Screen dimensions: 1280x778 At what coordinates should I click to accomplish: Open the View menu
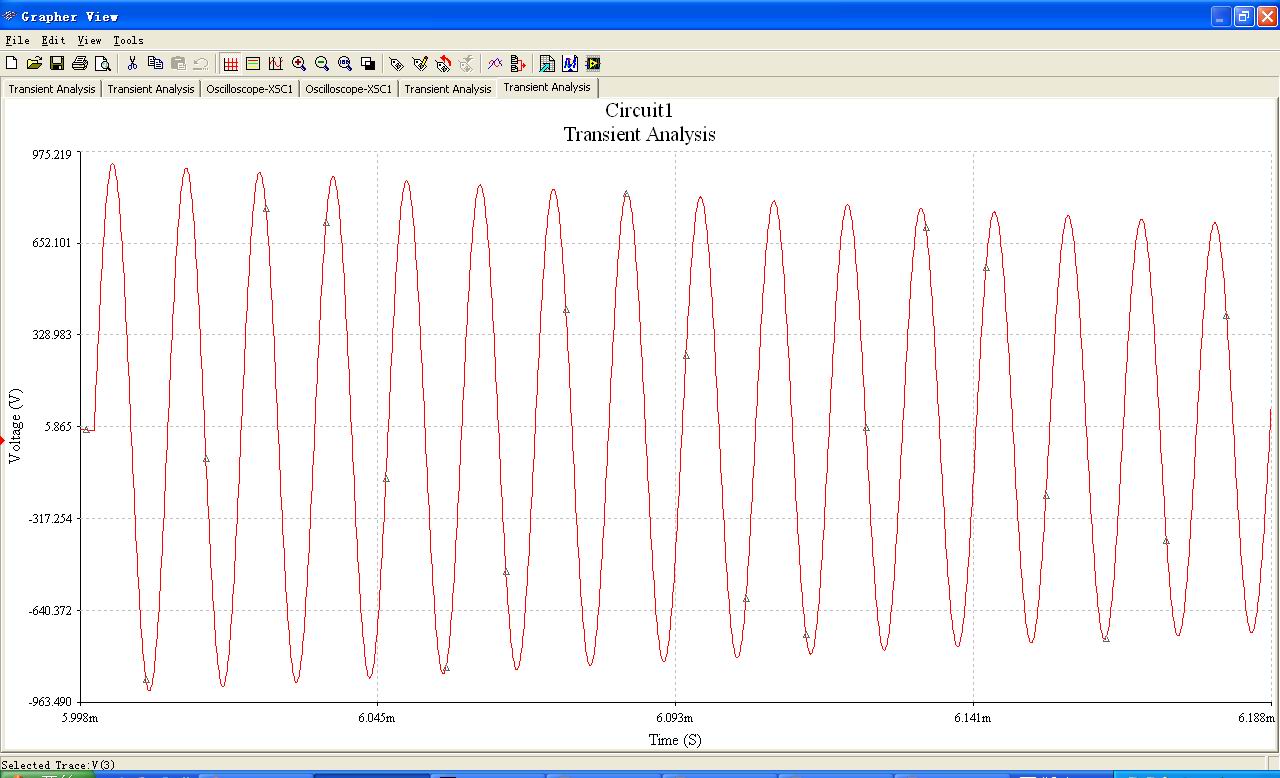pyautogui.click(x=89, y=41)
